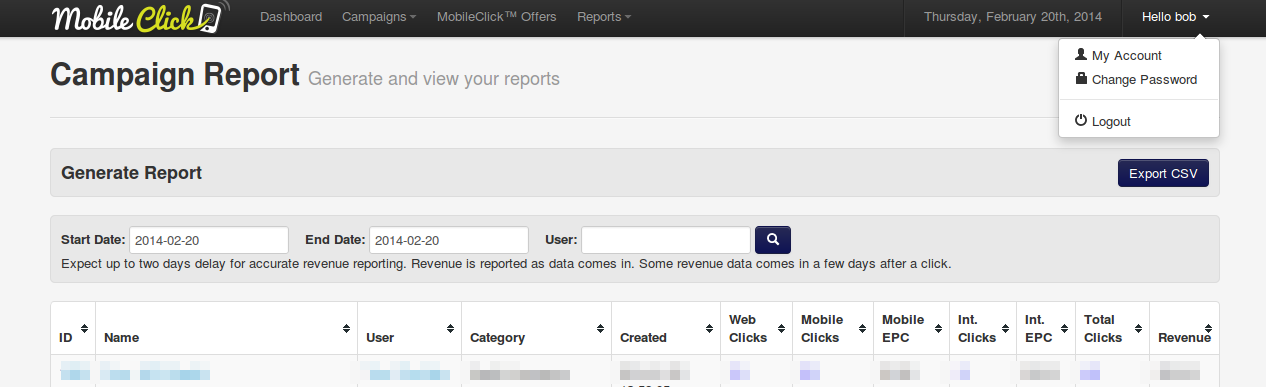
Task: Go to Dashboard in navbar
Action: (291, 17)
